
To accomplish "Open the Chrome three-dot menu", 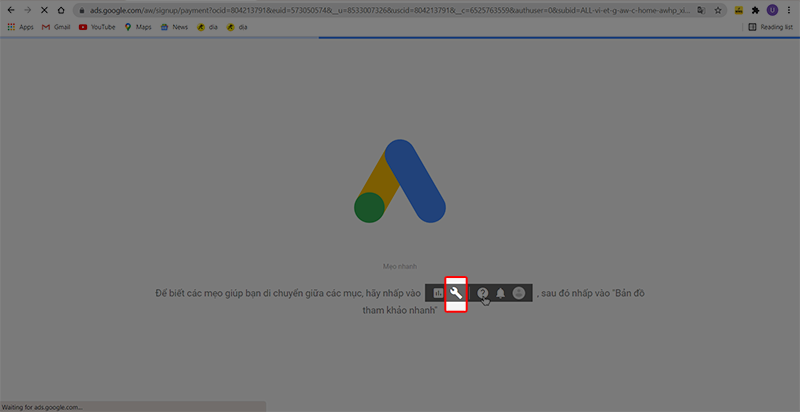I will (x=788, y=9).
